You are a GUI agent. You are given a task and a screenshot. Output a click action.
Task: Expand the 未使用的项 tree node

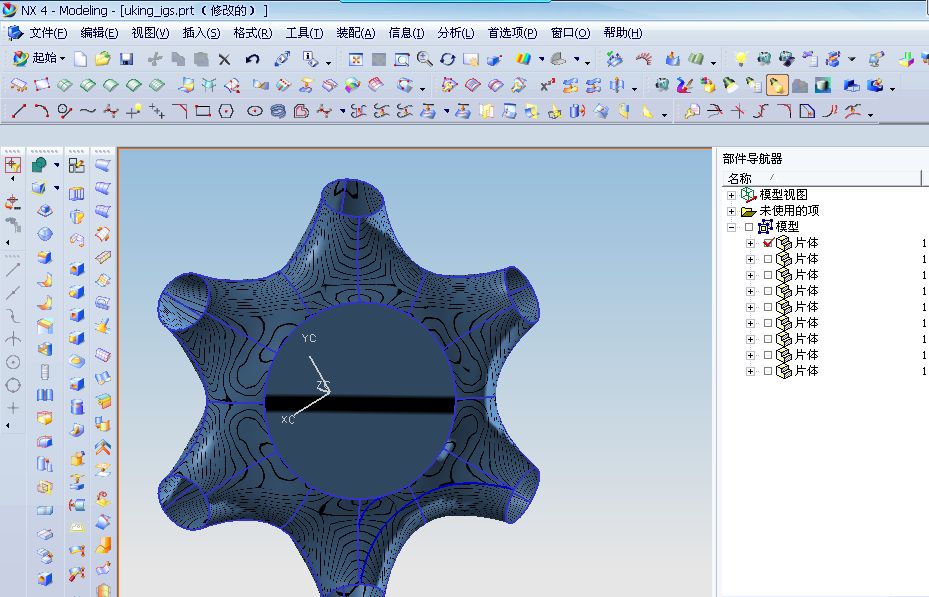point(731,211)
